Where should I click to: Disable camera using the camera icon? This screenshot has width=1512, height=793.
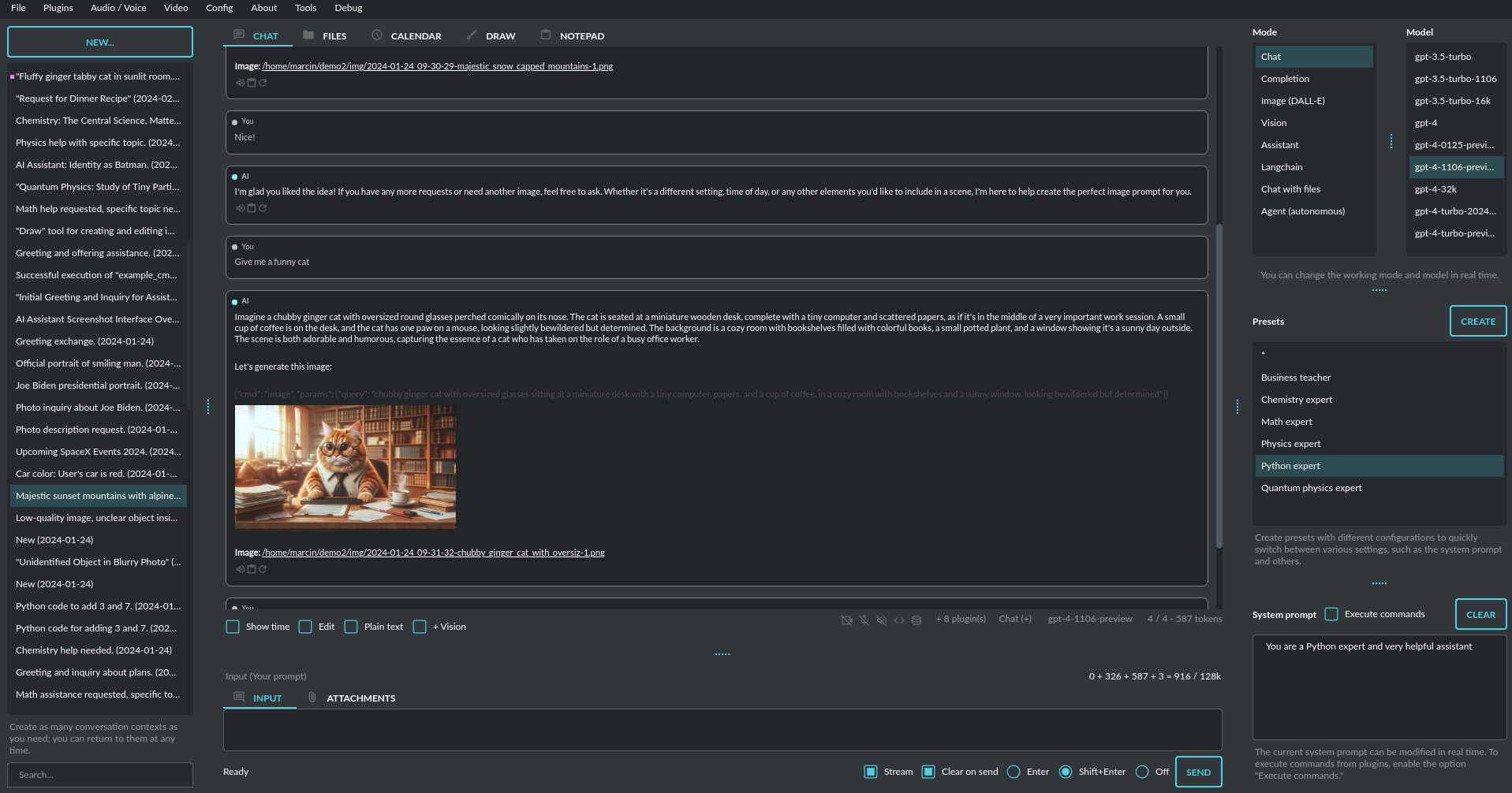tap(847, 620)
